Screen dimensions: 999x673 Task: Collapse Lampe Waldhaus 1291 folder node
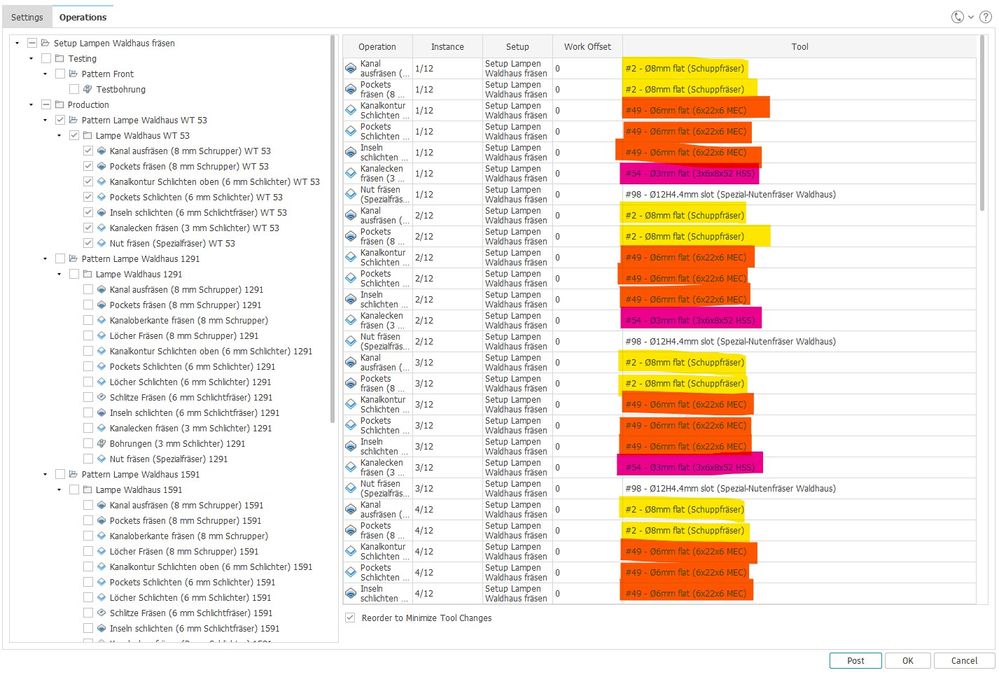click(x=59, y=274)
